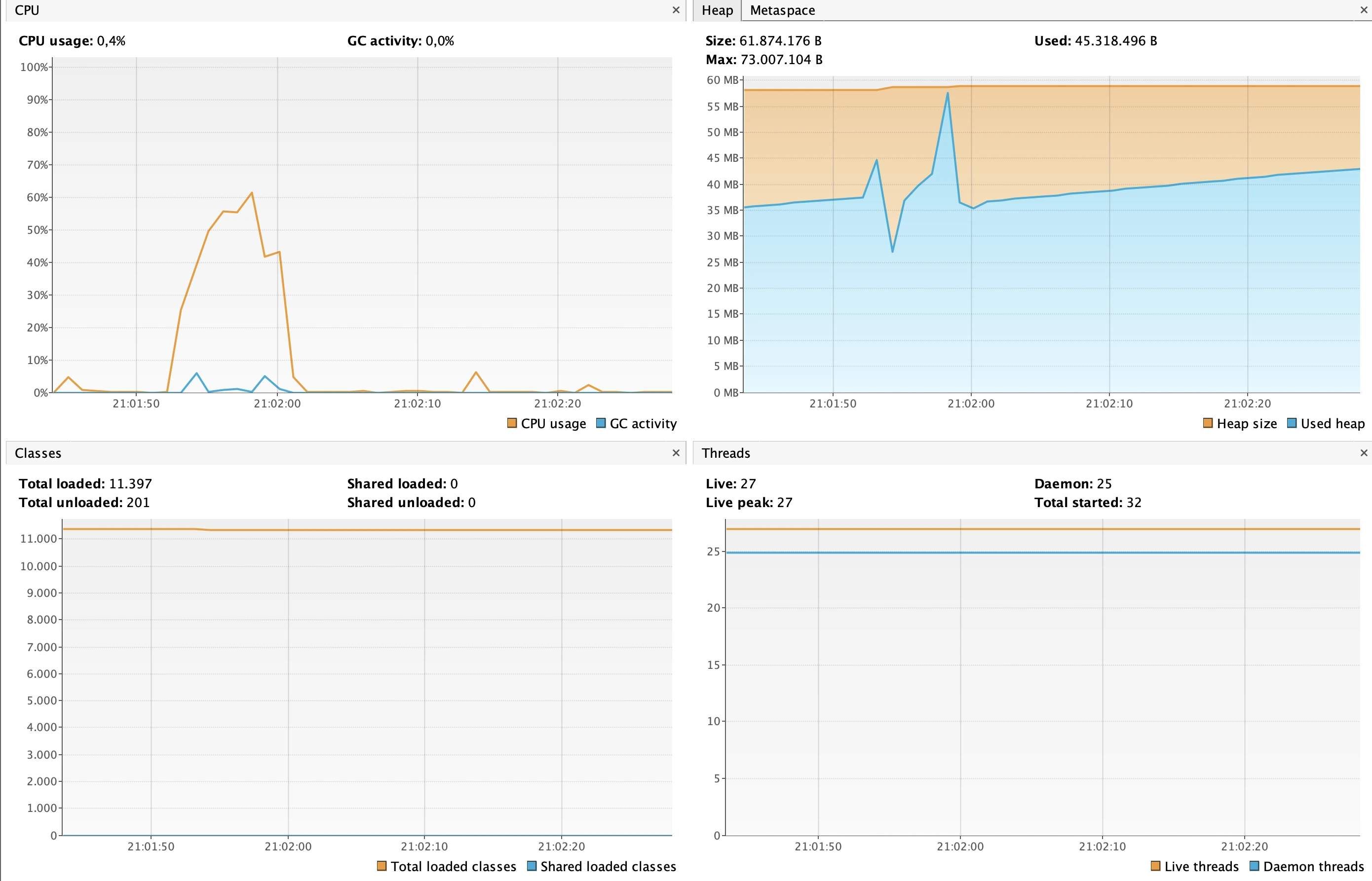Click the used heap spike near 58 MB
This screenshot has height=881, width=1372.
[948, 93]
